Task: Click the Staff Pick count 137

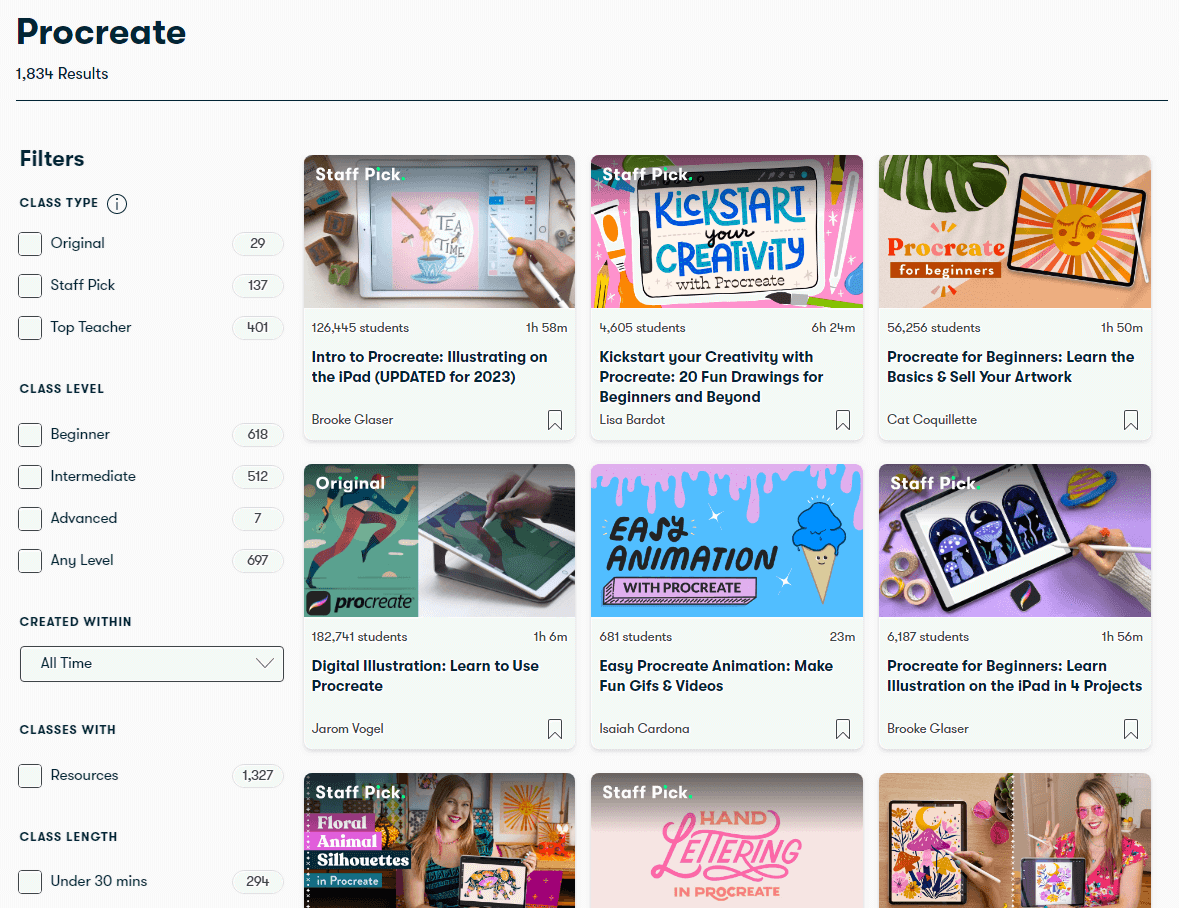Action: click(x=258, y=286)
